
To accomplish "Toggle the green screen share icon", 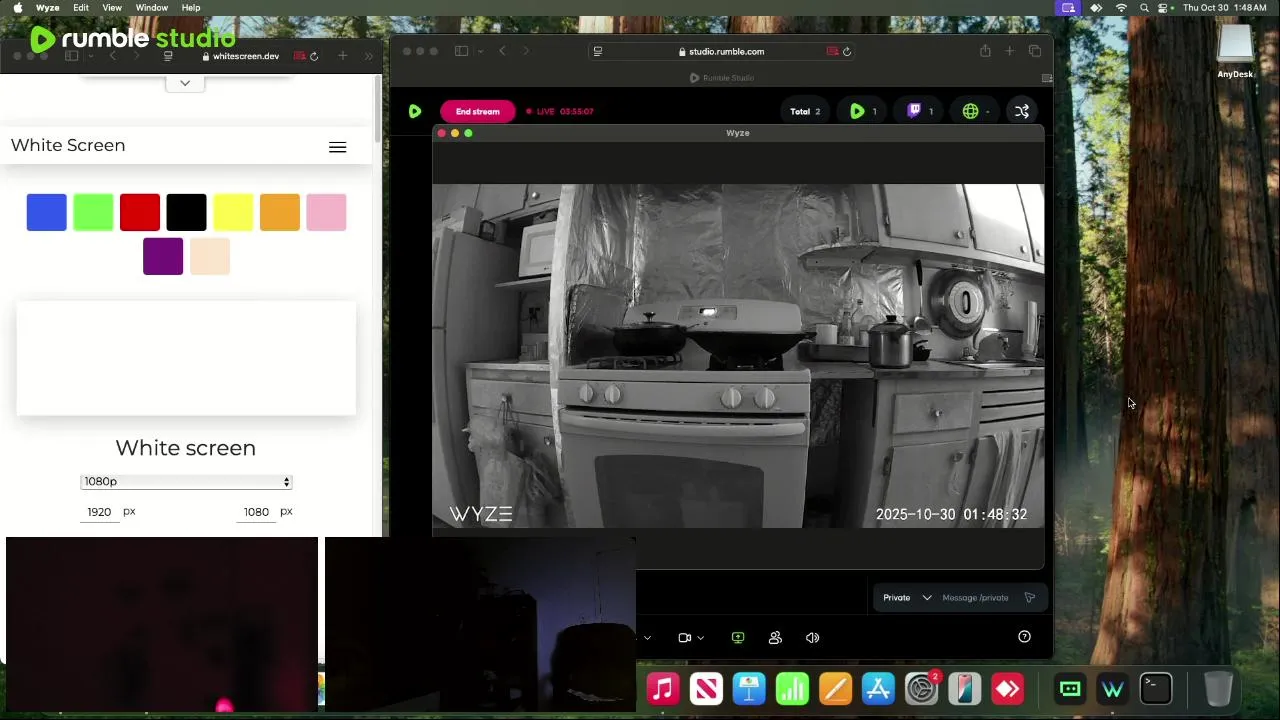I will [738, 637].
